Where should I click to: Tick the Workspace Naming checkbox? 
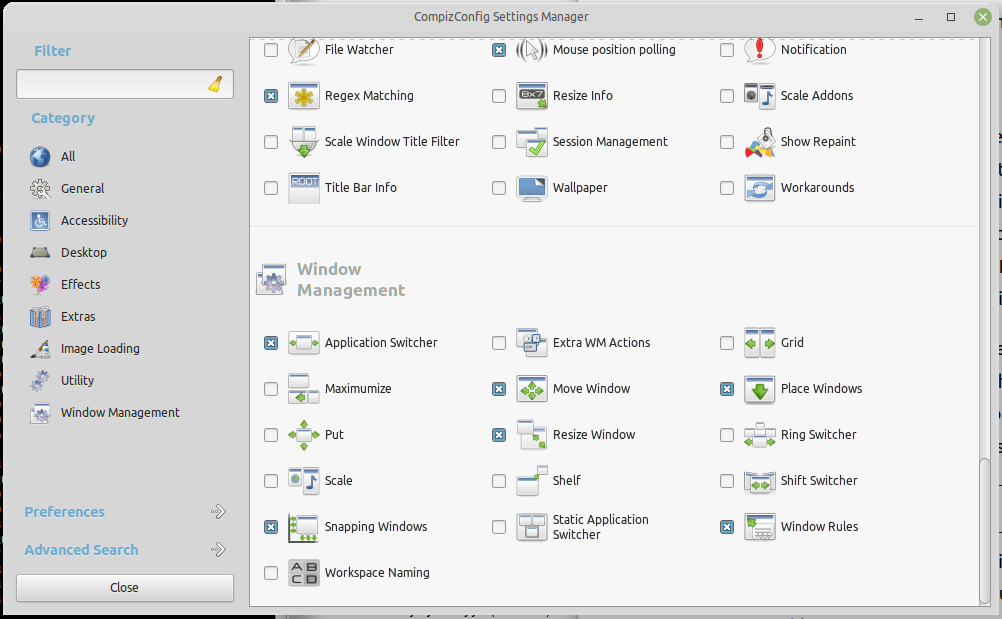tap(271, 573)
